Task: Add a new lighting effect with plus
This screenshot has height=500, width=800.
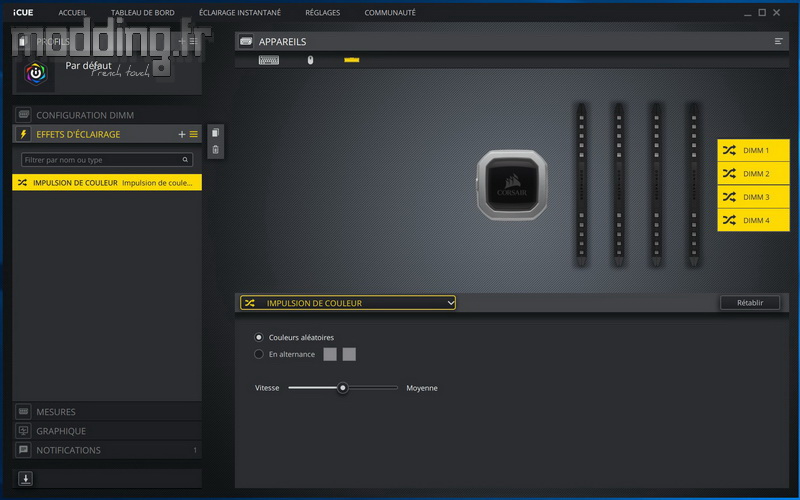Action: click(x=182, y=134)
